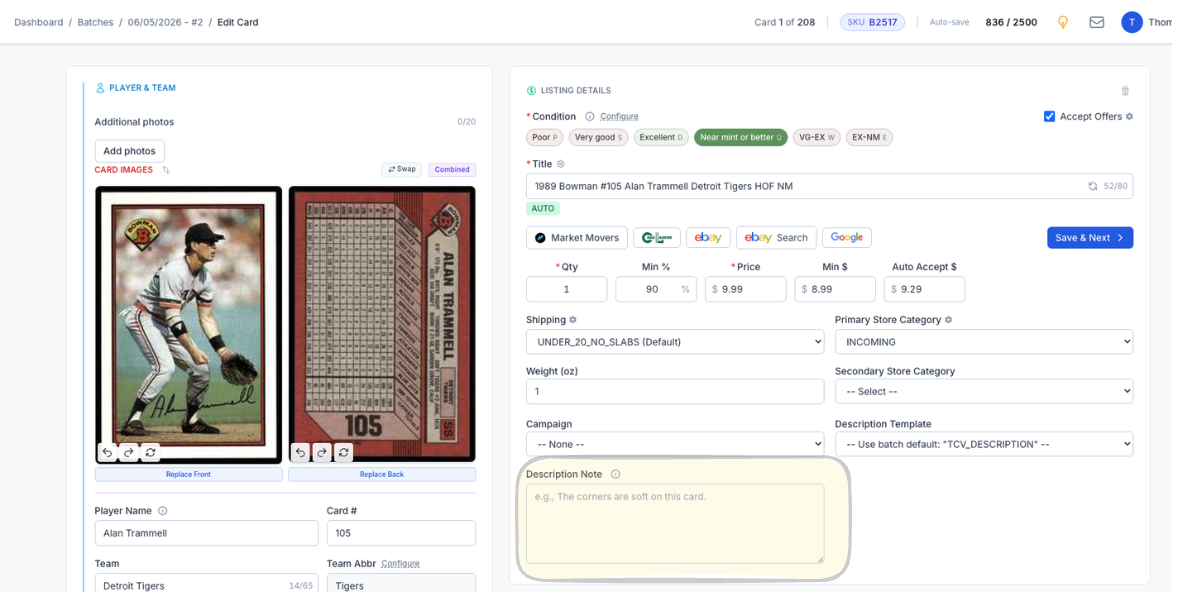Toggle the AUTO title badge
1198x610 pixels.
pos(542,208)
